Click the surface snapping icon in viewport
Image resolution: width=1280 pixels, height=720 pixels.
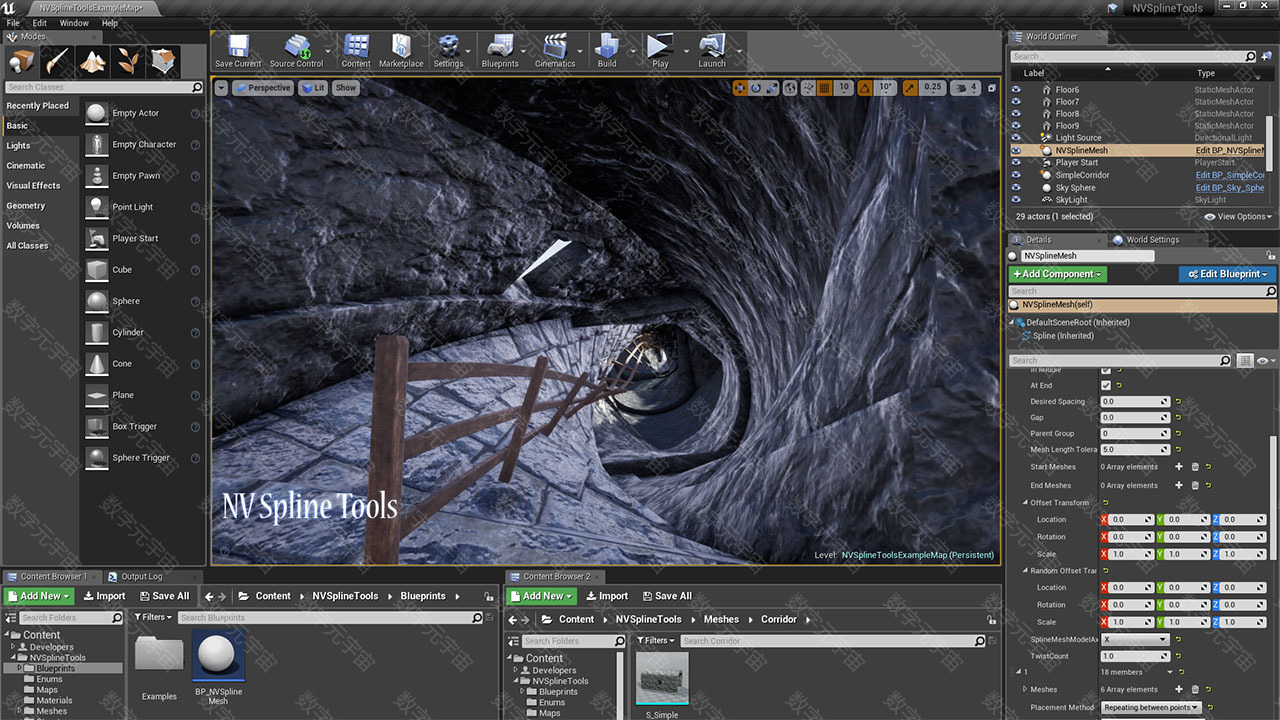click(x=808, y=88)
